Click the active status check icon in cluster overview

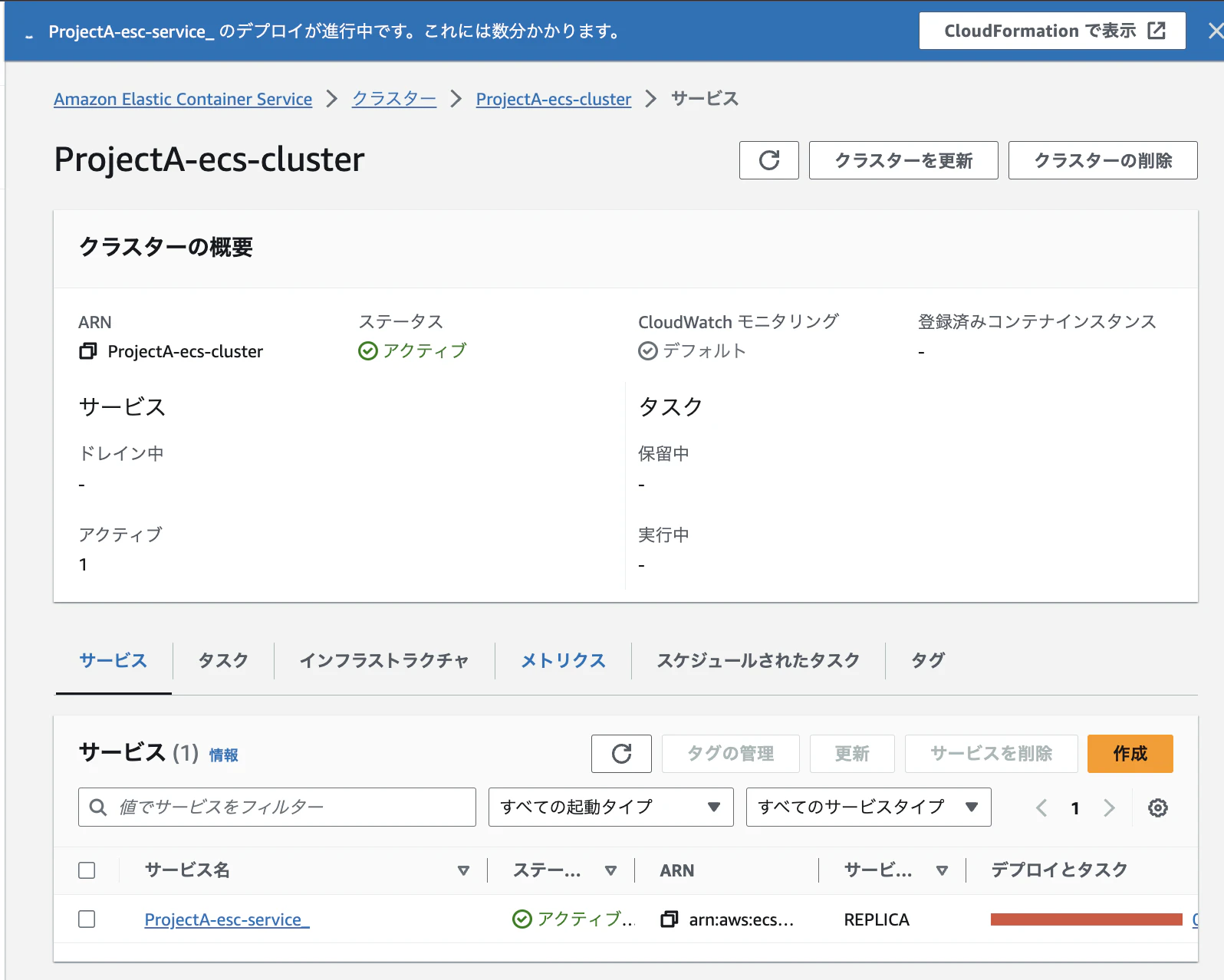(x=368, y=351)
